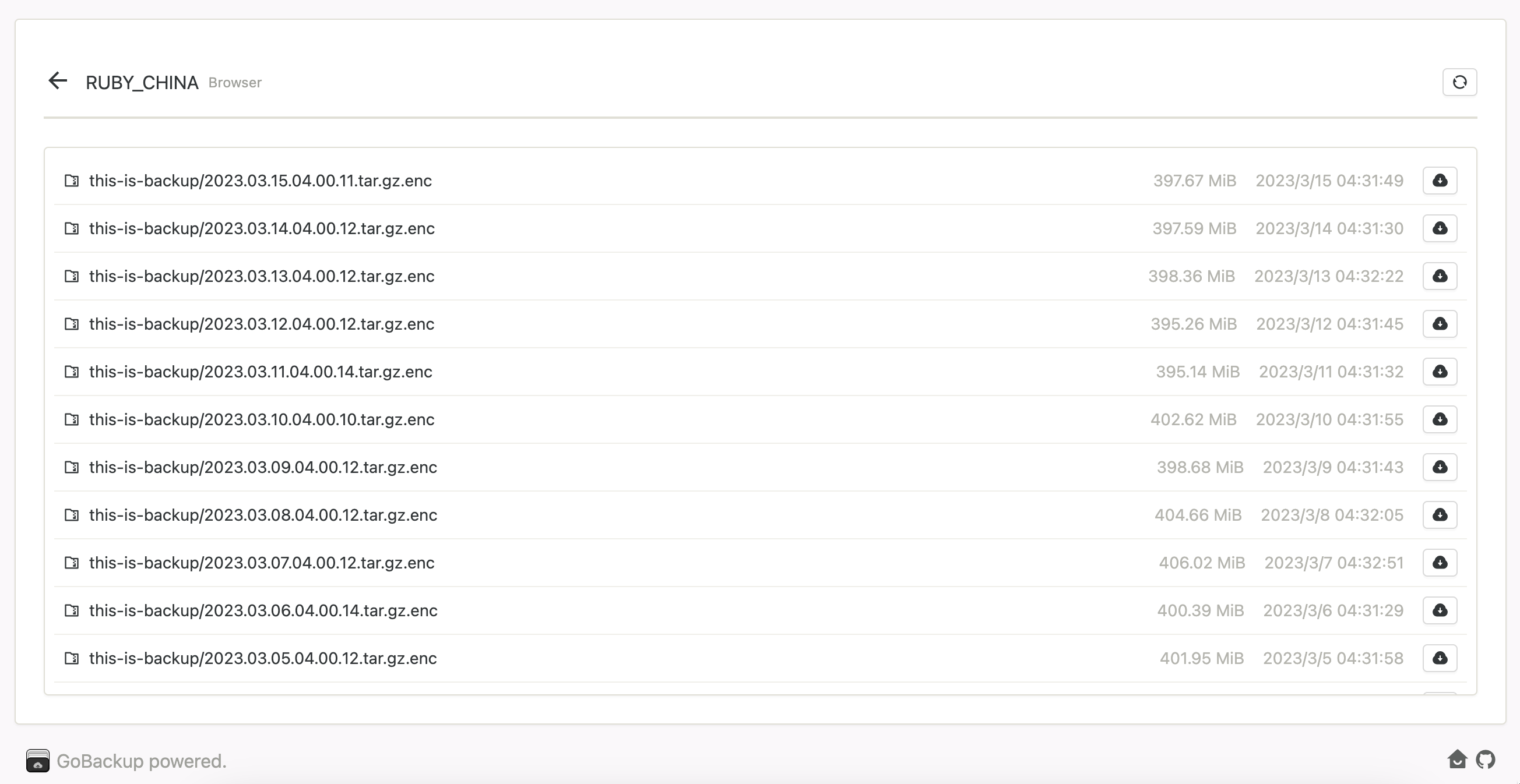Select this-is-backup/2023.03.14.04.00.12.tar.gz.enc filename
The height and width of the screenshot is (784, 1520).
click(262, 228)
